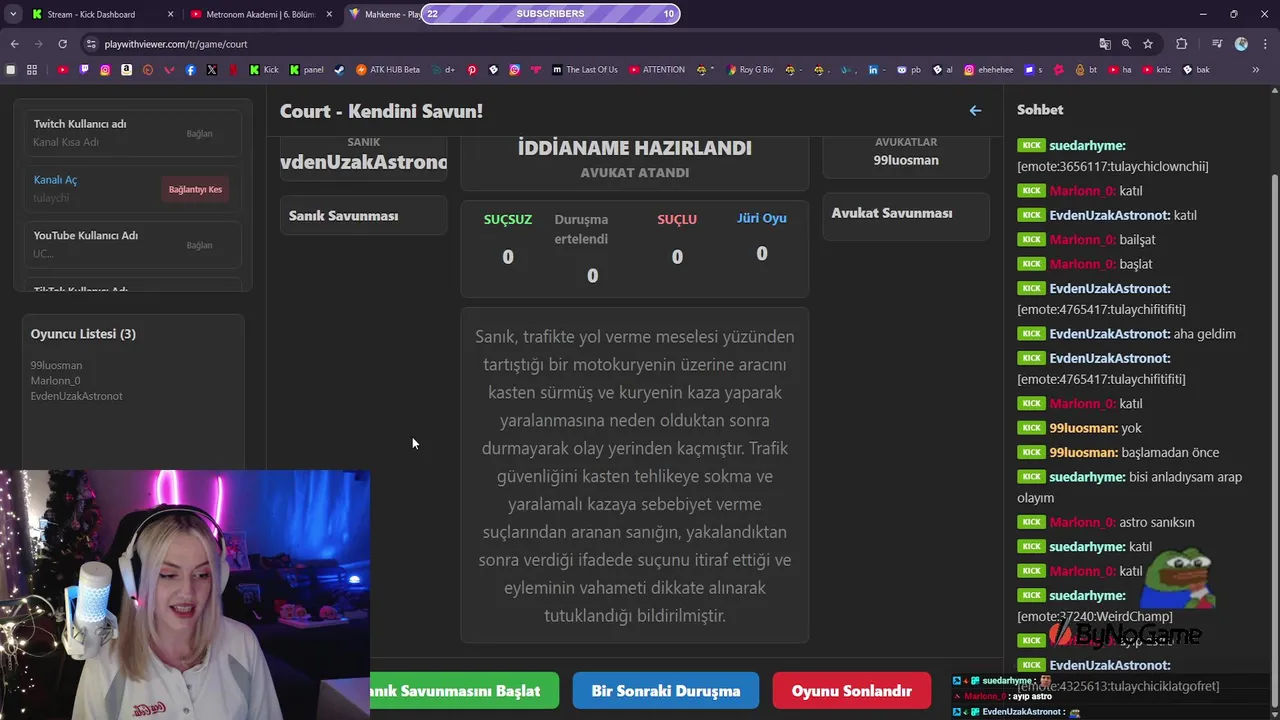1280x720 pixels.
Task: Click Bağlan next to YouTube Kullanıcı Adı
Action: point(199,245)
